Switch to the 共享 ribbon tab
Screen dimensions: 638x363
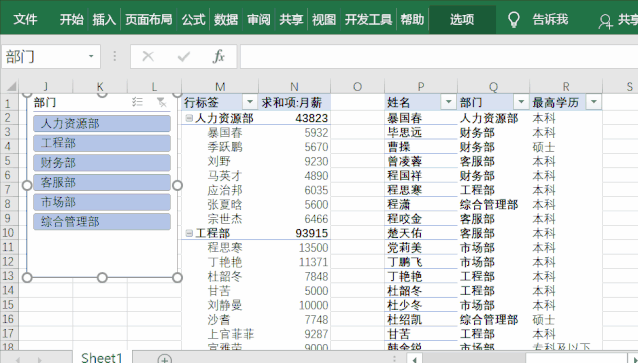pos(291,20)
